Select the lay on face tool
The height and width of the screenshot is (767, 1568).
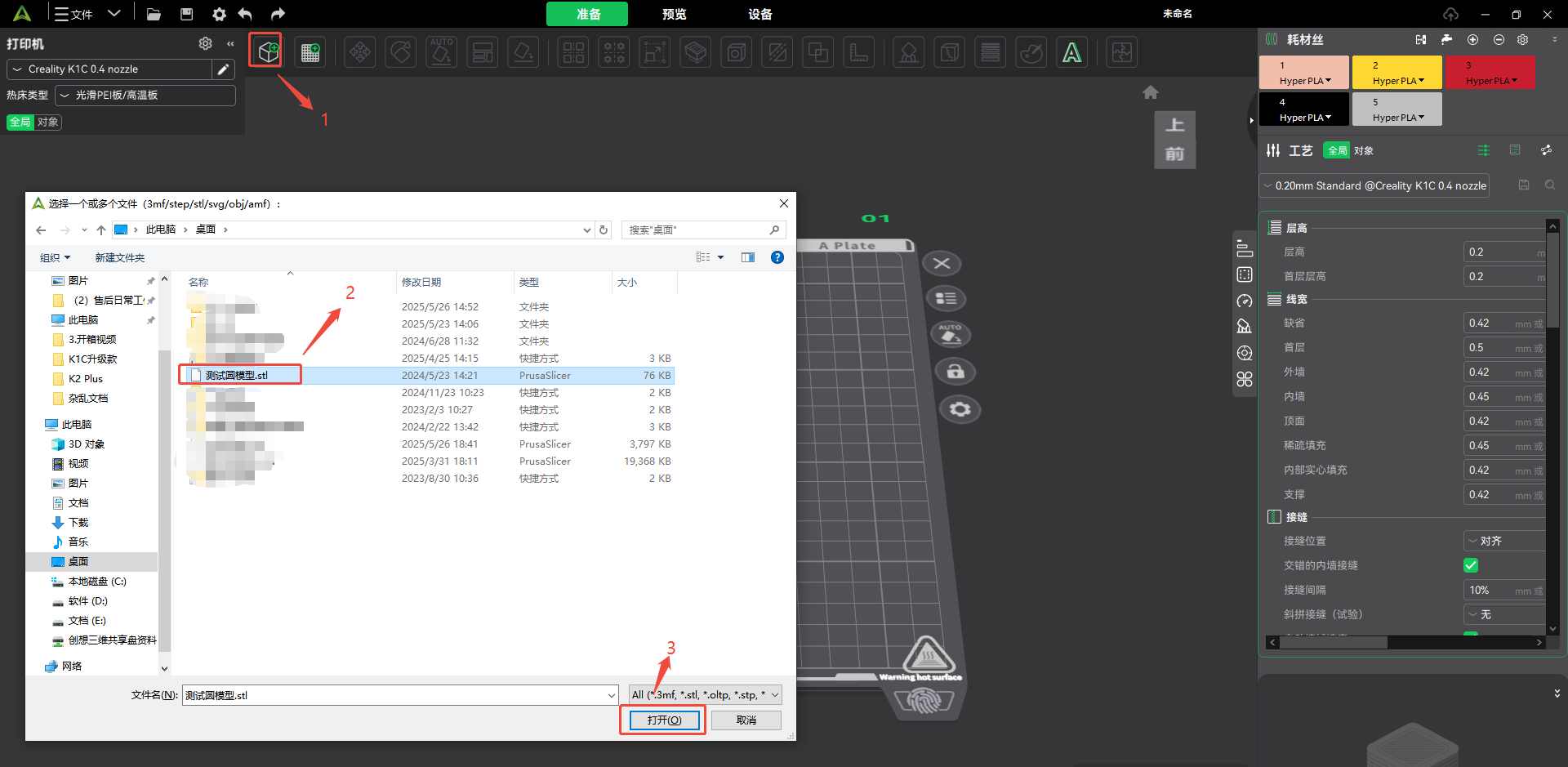[x=523, y=52]
